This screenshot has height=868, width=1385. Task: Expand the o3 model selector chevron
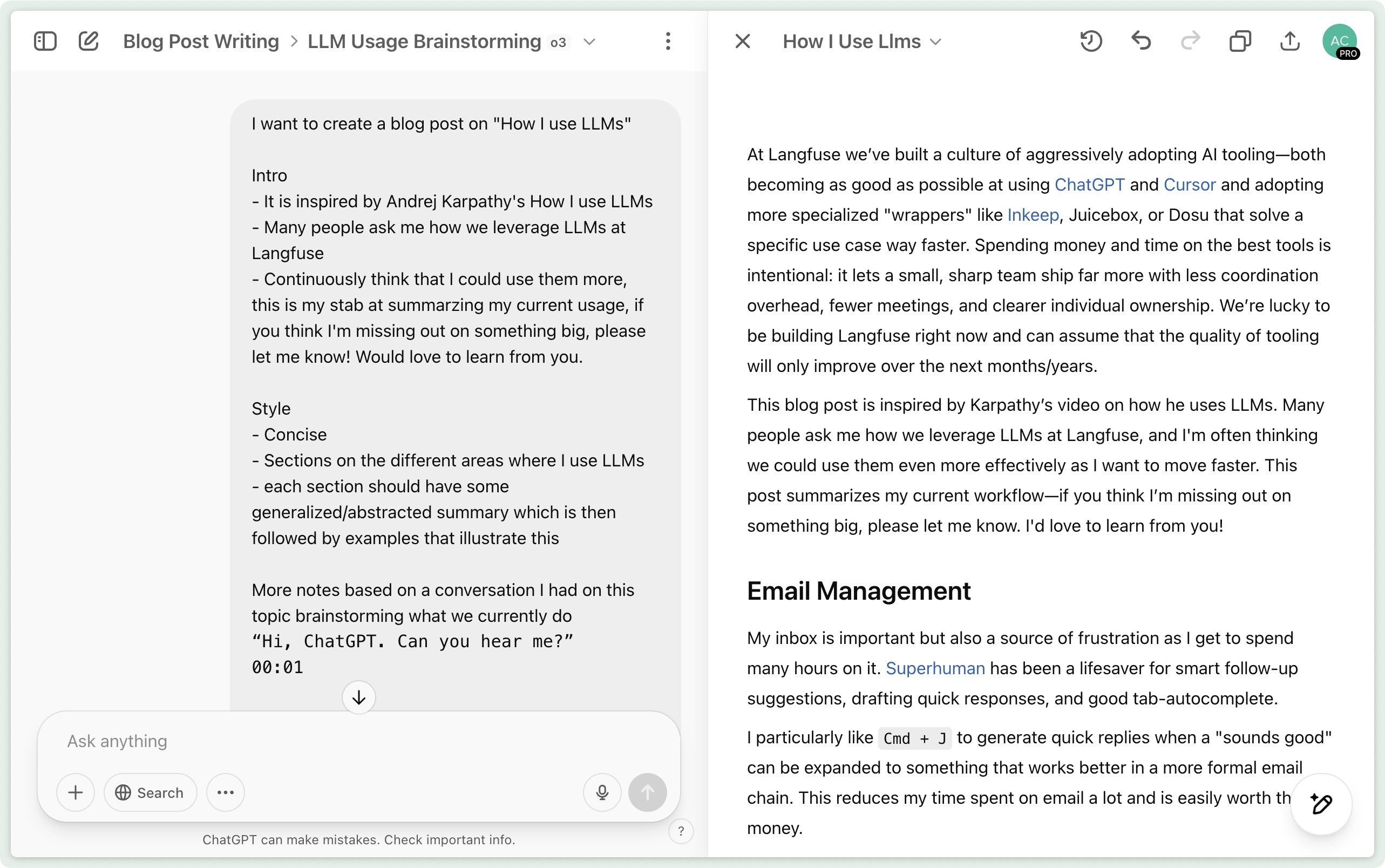[x=589, y=42]
